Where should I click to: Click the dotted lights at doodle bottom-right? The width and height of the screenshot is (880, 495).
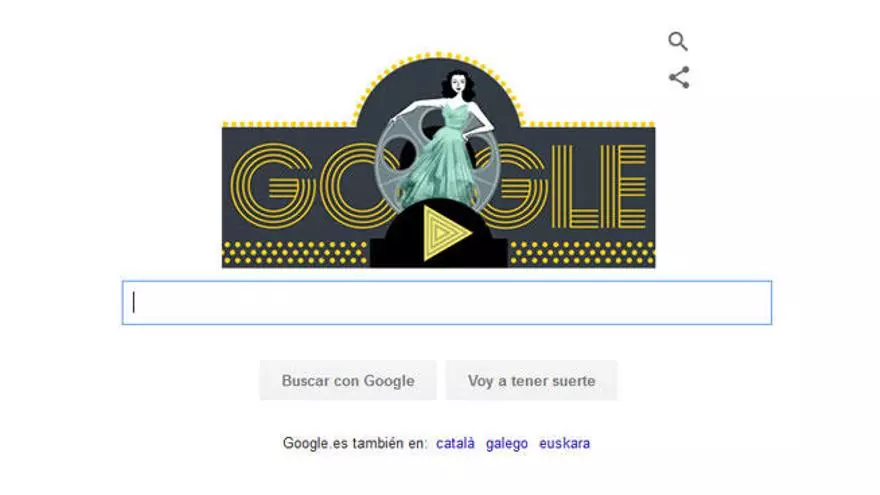pyautogui.click(x=582, y=253)
